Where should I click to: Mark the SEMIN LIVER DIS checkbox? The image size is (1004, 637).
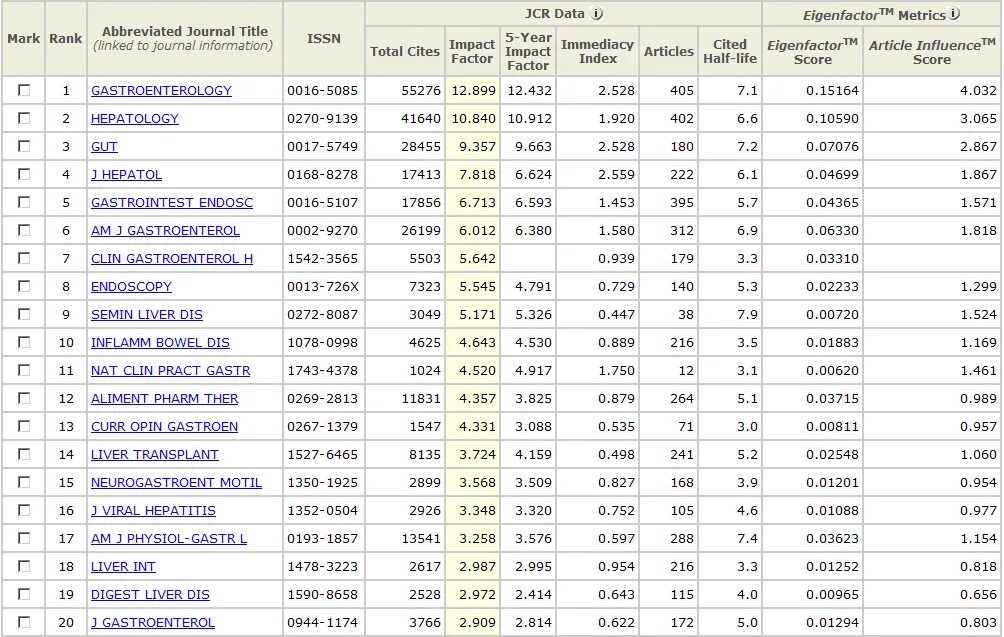(x=24, y=314)
